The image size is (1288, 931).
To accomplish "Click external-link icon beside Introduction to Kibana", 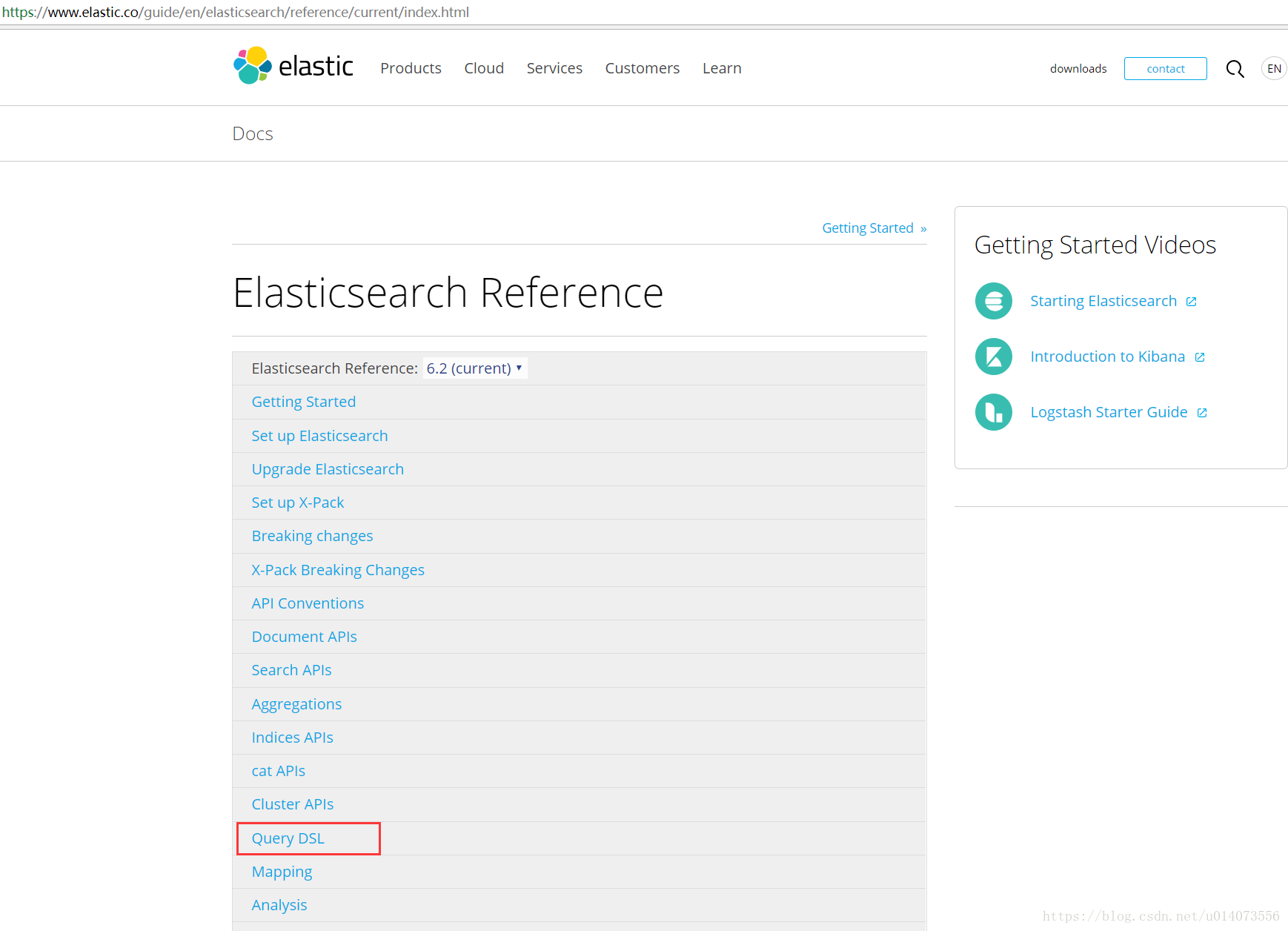I will [x=1200, y=357].
